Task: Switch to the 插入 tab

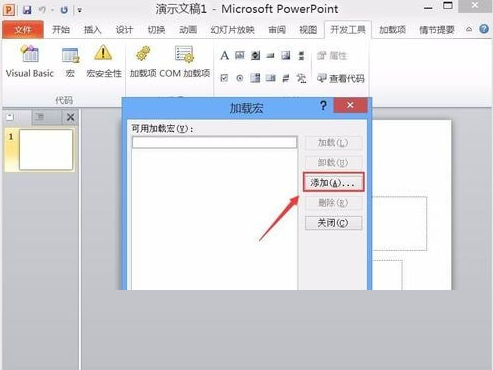Action: tap(92, 30)
